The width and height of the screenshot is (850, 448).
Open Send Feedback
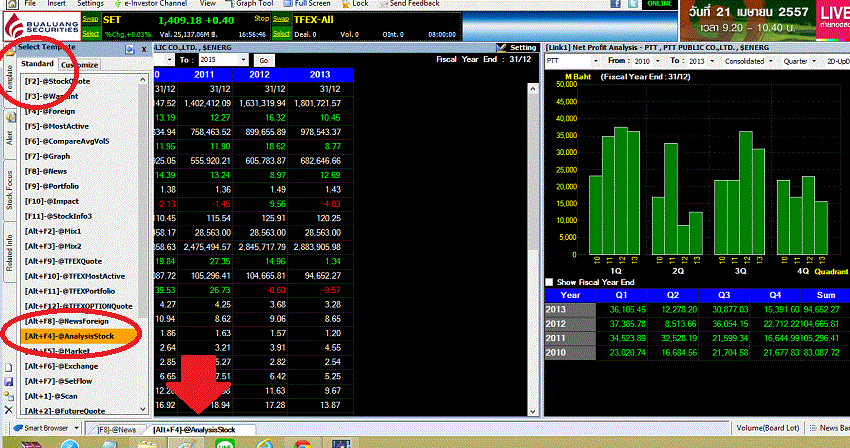tap(409, 3)
